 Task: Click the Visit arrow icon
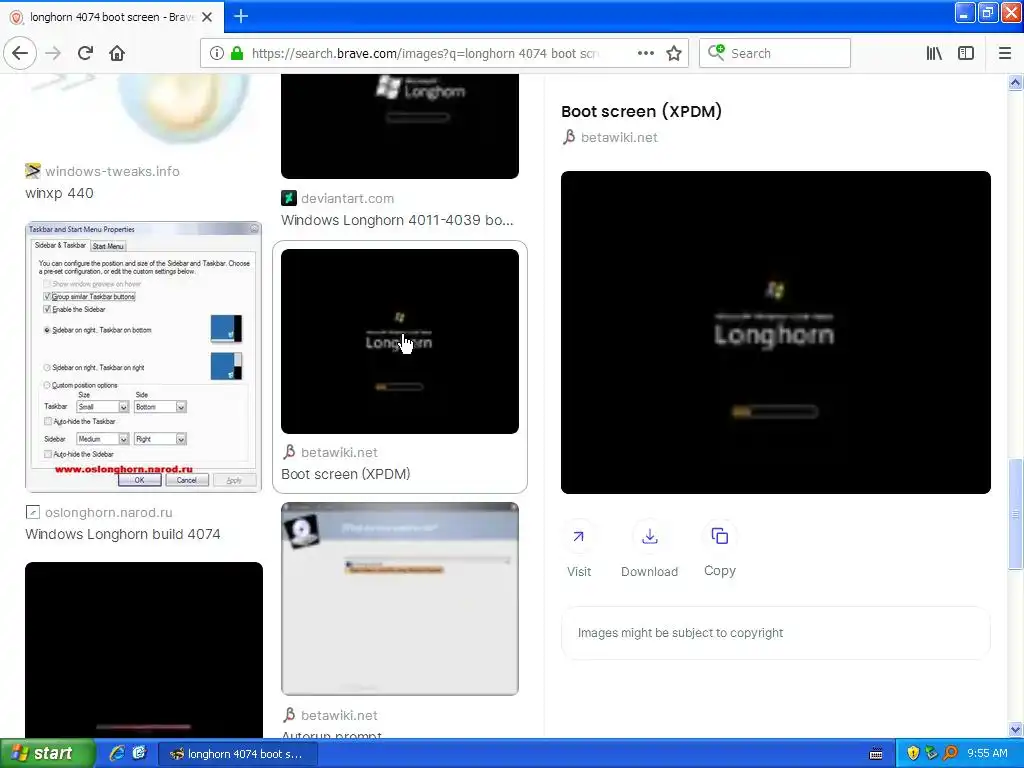(x=579, y=536)
